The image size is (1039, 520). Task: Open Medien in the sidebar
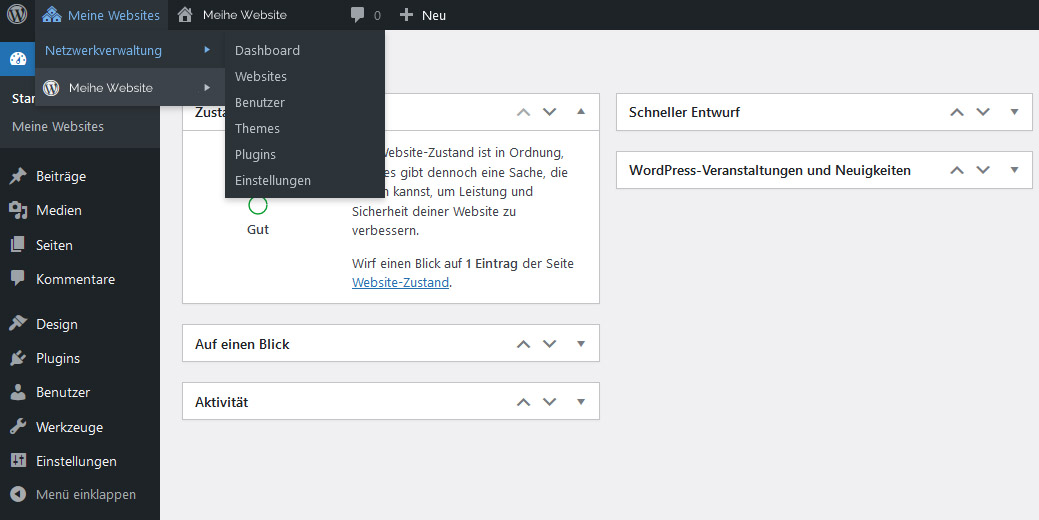(x=59, y=211)
